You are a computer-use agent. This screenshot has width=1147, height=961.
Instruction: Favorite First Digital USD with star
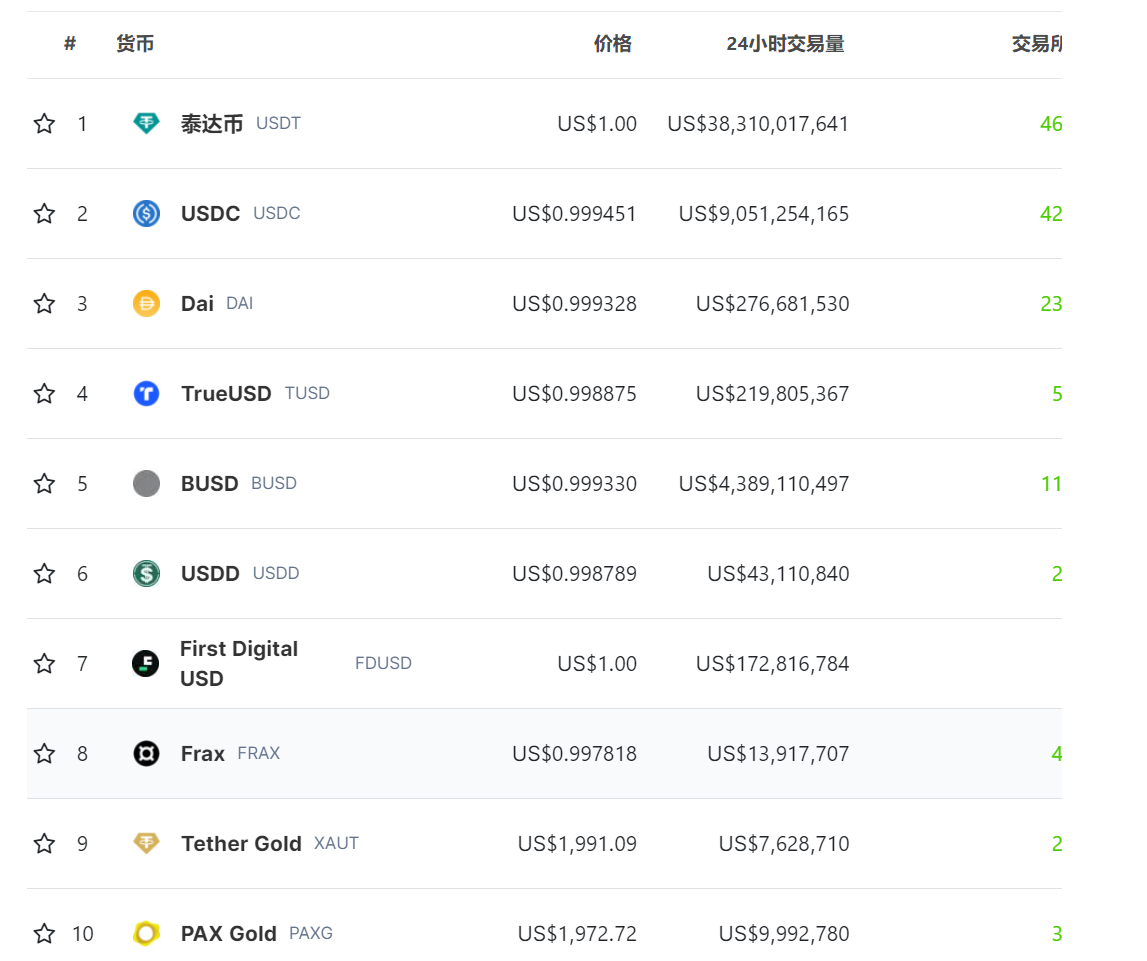45,663
